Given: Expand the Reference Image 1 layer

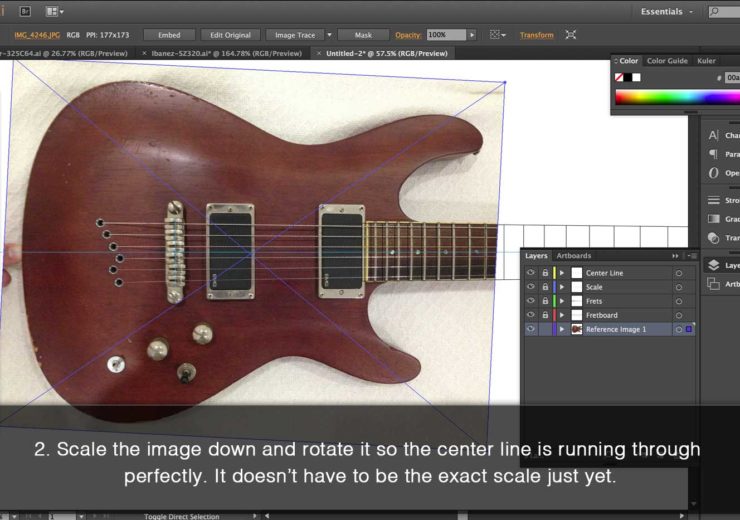Looking at the screenshot, I should [562, 329].
